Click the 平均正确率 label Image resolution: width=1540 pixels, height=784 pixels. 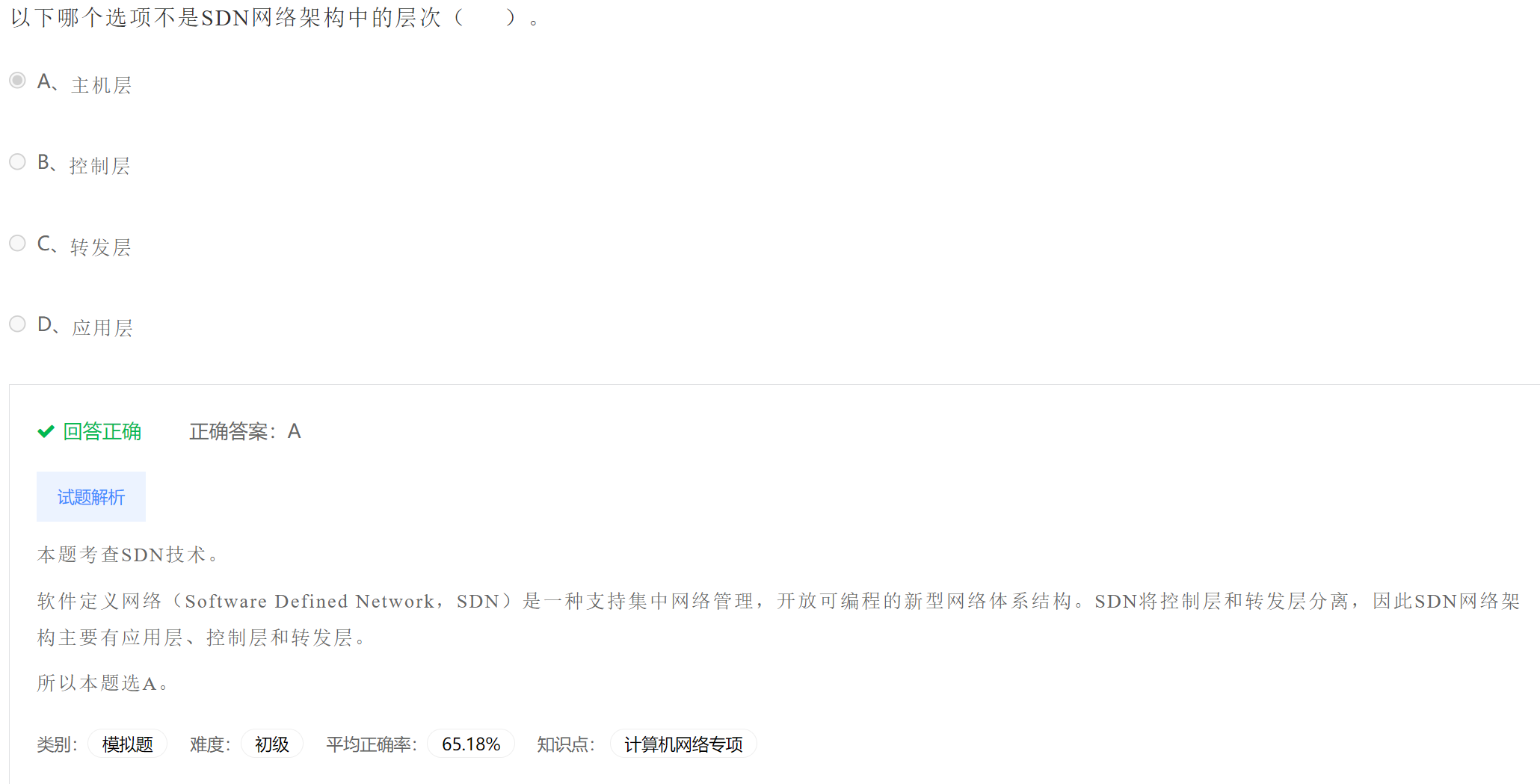(x=371, y=744)
